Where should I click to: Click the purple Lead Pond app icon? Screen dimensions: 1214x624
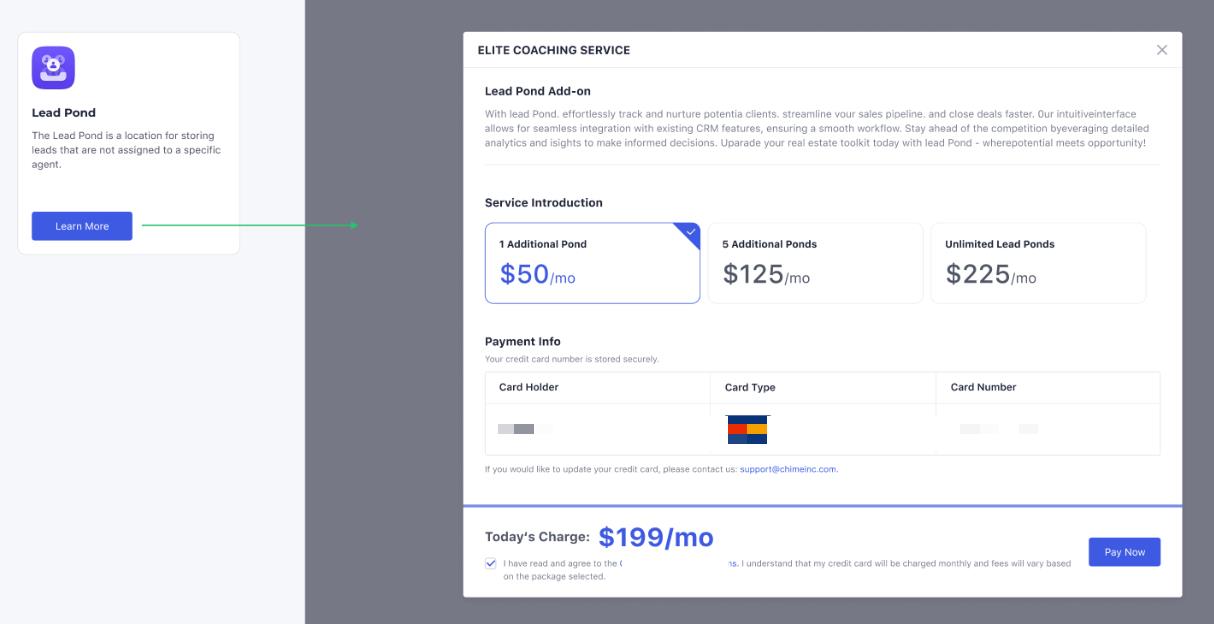pos(53,68)
